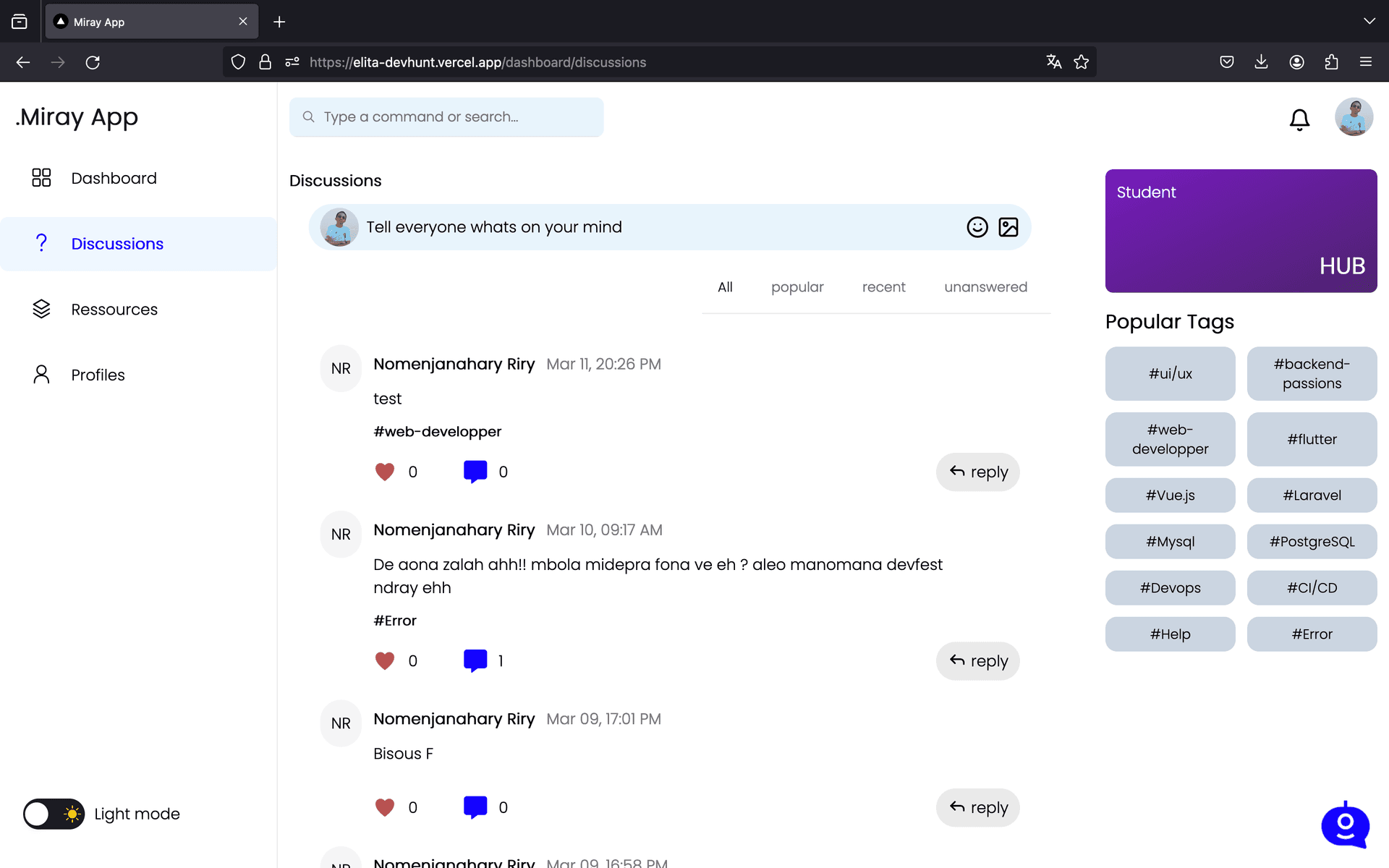Click the Profiles person icon
This screenshot has width=1389, height=868.
click(41, 374)
